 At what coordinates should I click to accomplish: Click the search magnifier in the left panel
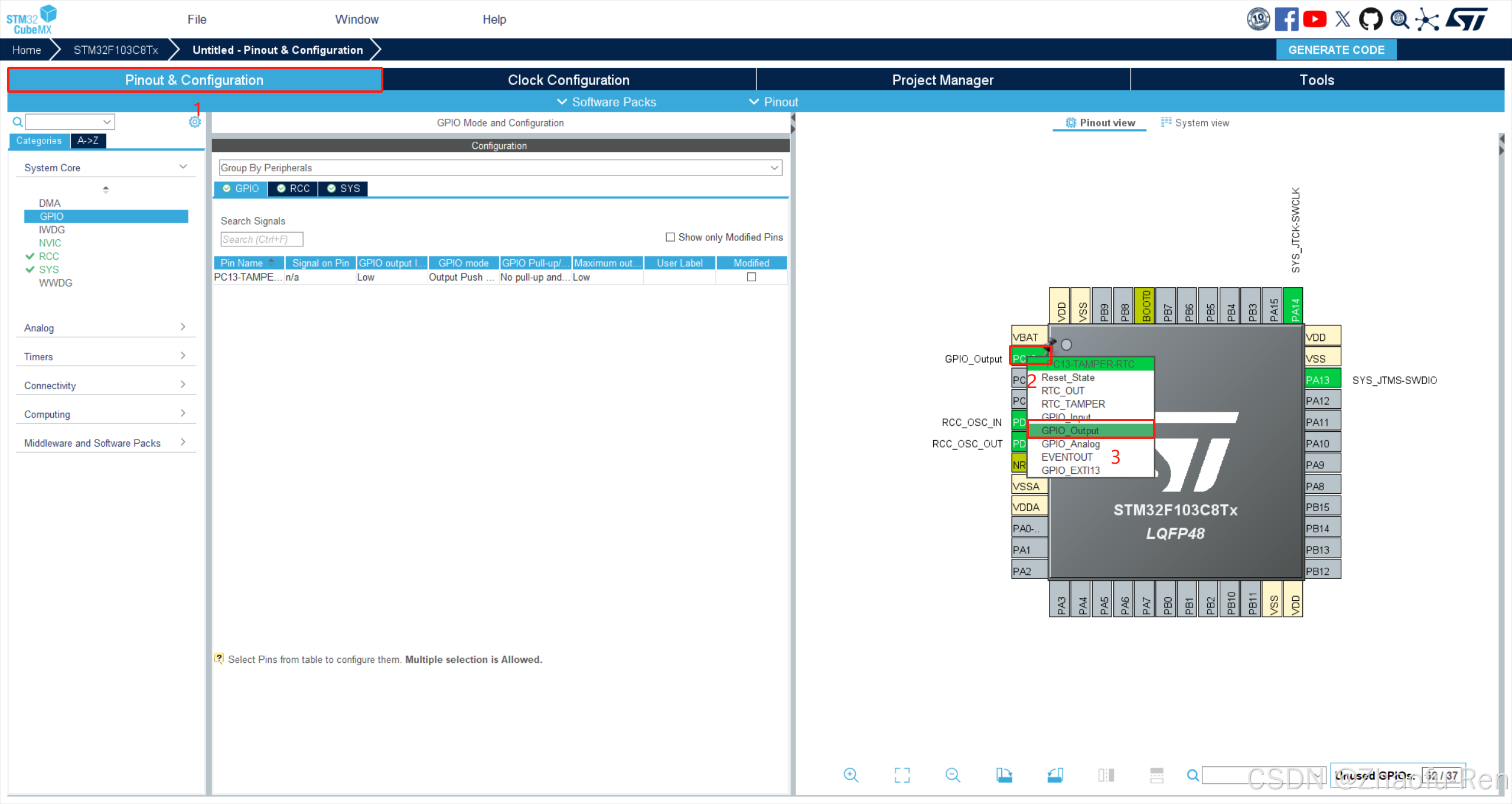coord(18,122)
